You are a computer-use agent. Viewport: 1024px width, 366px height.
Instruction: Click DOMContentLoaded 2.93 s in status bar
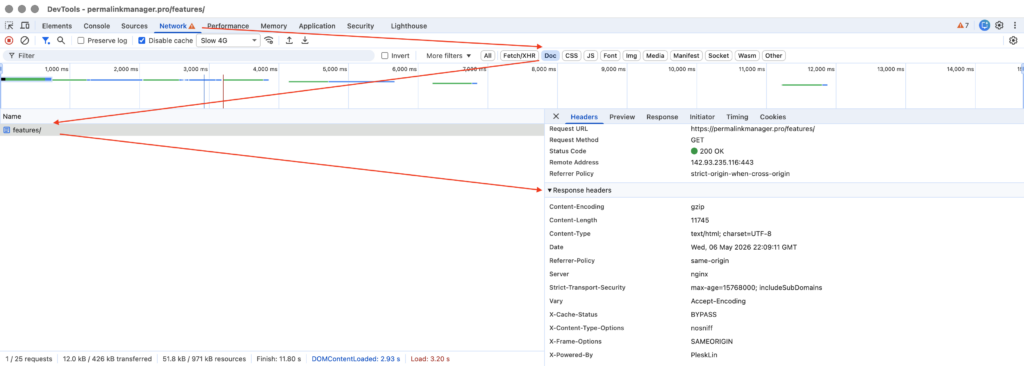click(355, 359)
